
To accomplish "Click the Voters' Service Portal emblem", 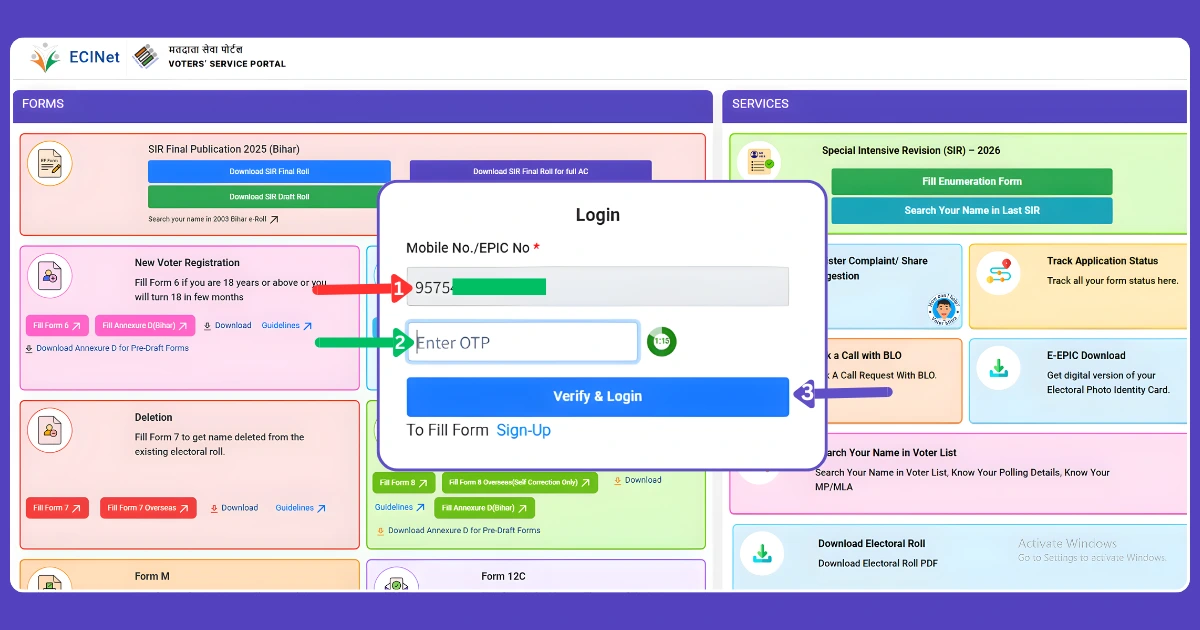I will pyautogui.click(x=145, y=57).
